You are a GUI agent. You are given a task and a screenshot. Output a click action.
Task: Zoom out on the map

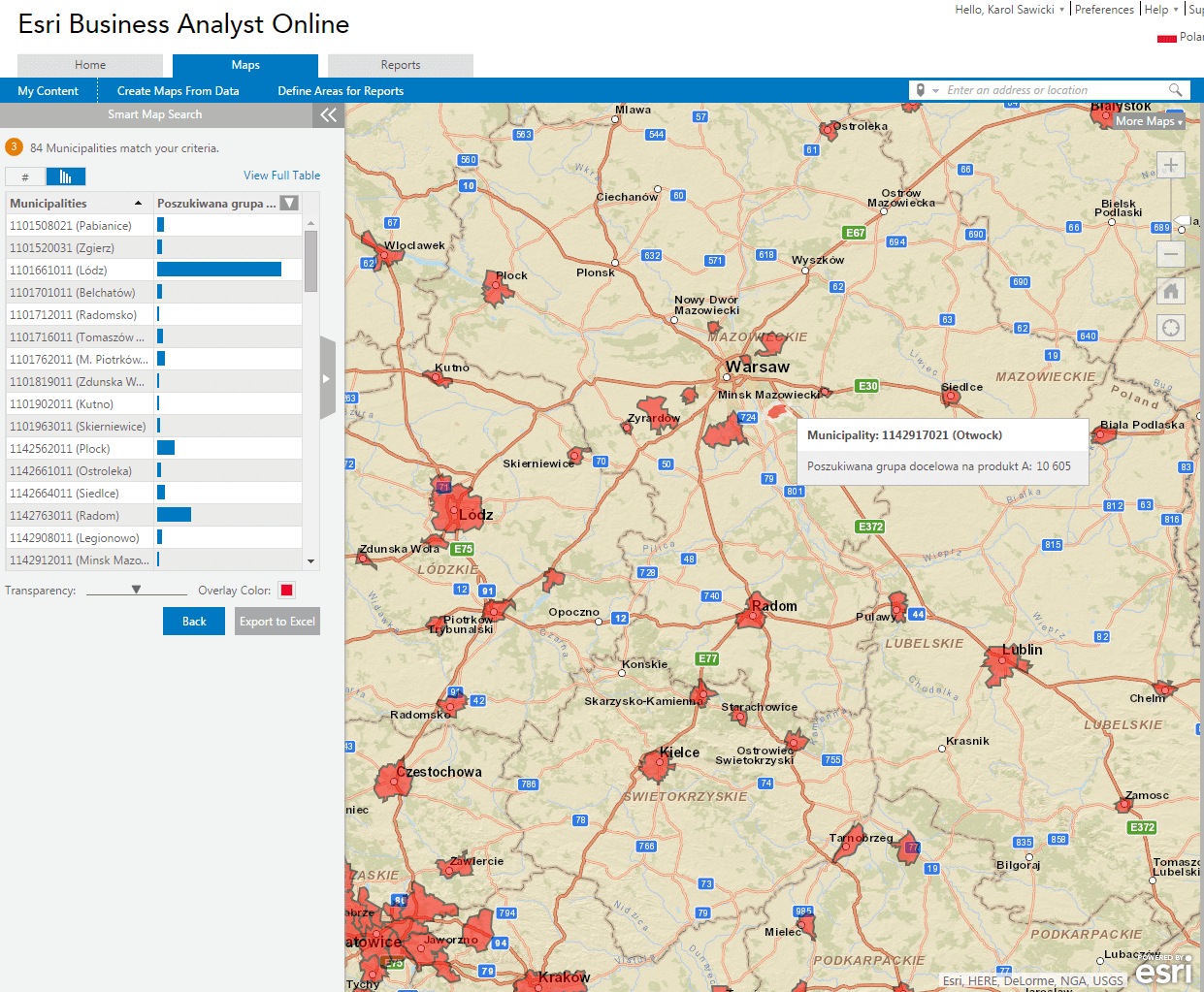(1171, 254)
